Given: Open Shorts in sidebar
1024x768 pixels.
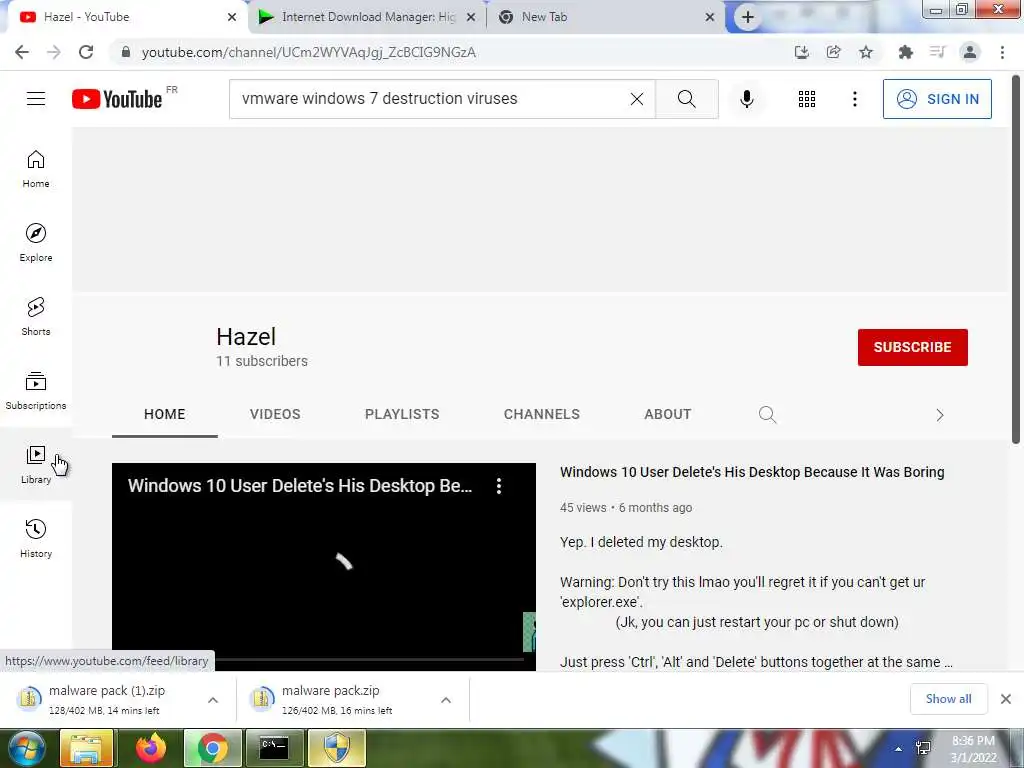Looking at the screenshot, I should [x=36, y=316].
